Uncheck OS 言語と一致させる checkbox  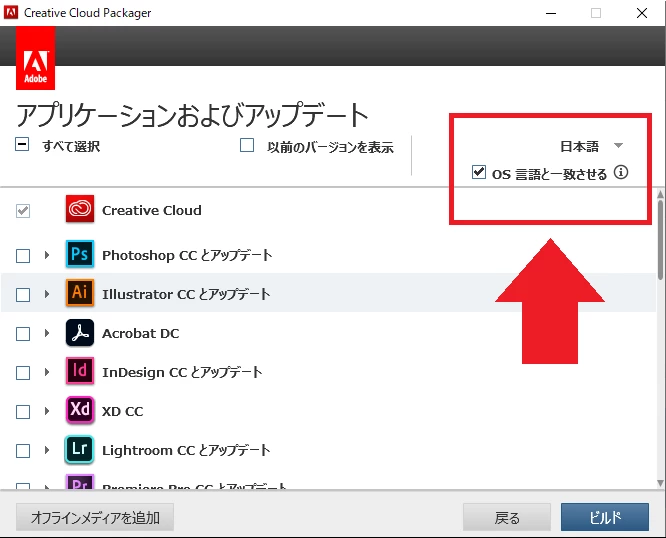(479, 172)
